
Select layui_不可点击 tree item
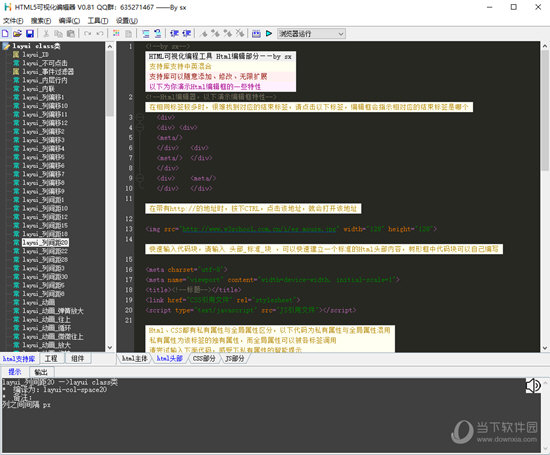pyautogui.click(x=45, y=63)
